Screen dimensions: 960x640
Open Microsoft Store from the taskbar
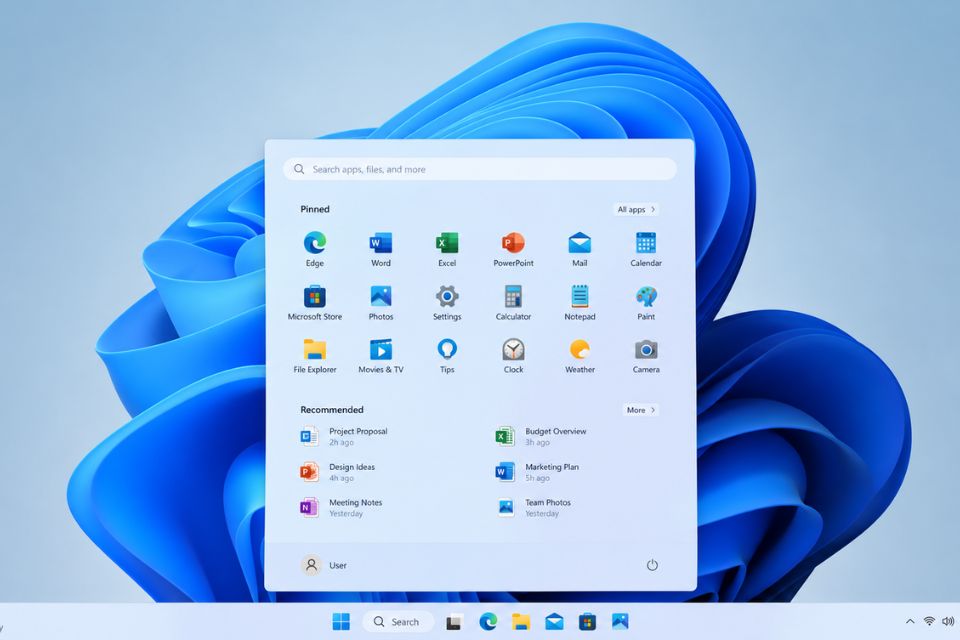(587, 622)
